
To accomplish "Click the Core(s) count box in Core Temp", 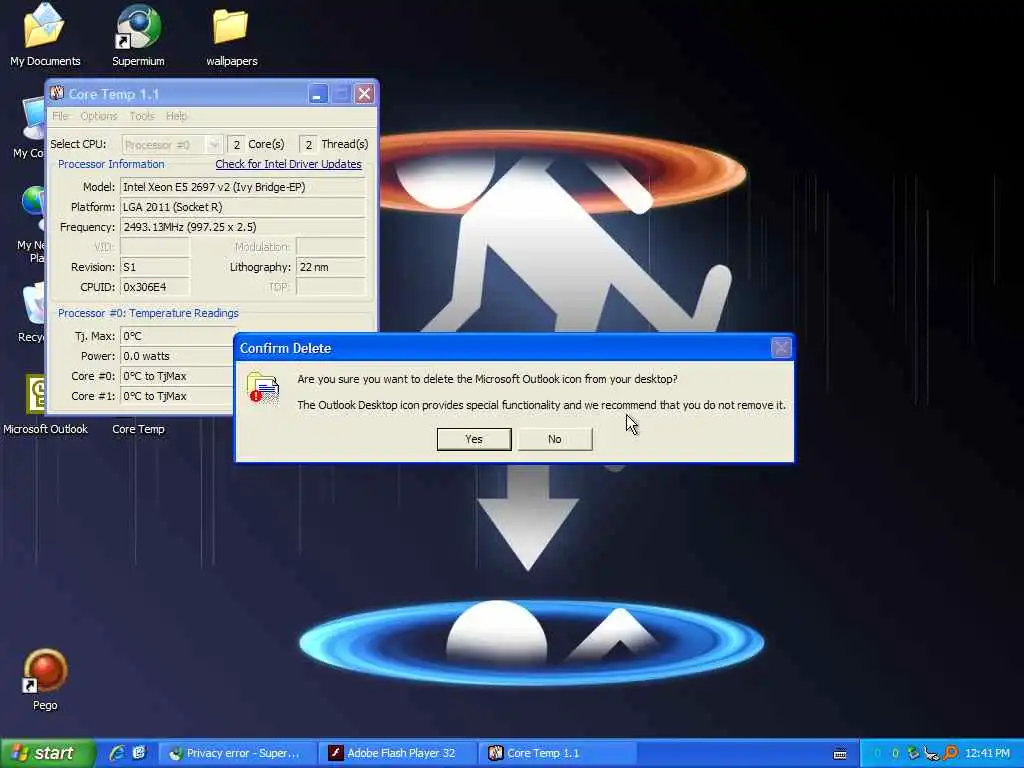I will tap(236, 144).
